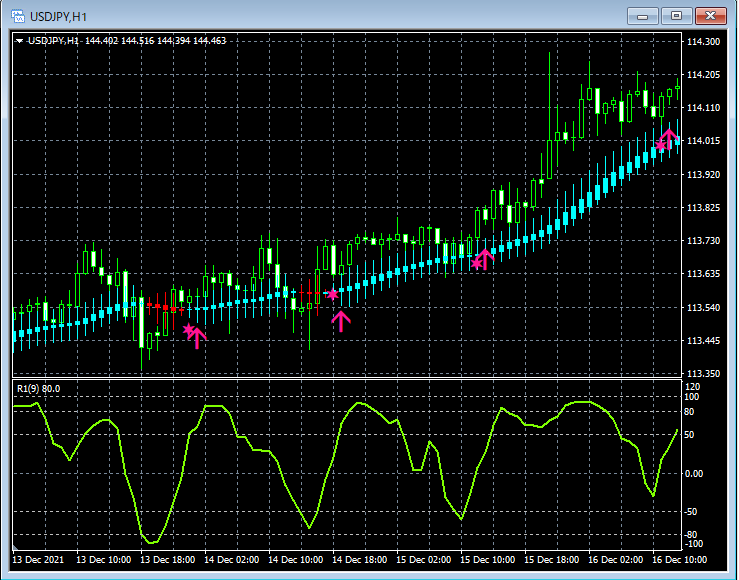Open the USDJPY,H1 chart dropdown triangle
This screenshot has height=580, width=739.
coord(20,41)
